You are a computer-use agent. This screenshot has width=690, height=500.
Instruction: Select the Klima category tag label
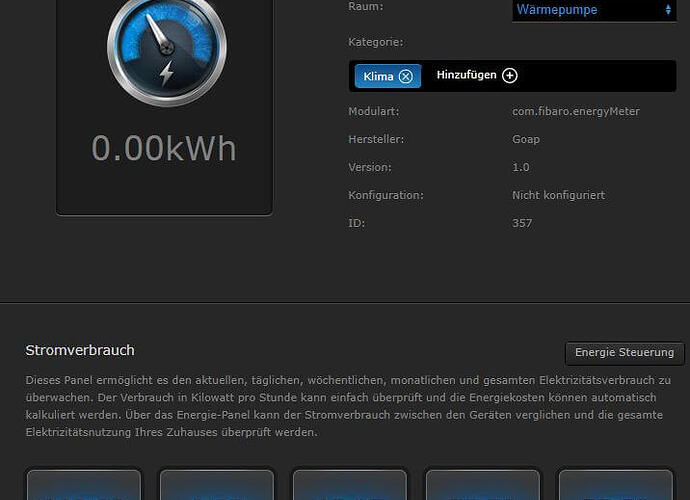tap(378, 76)
